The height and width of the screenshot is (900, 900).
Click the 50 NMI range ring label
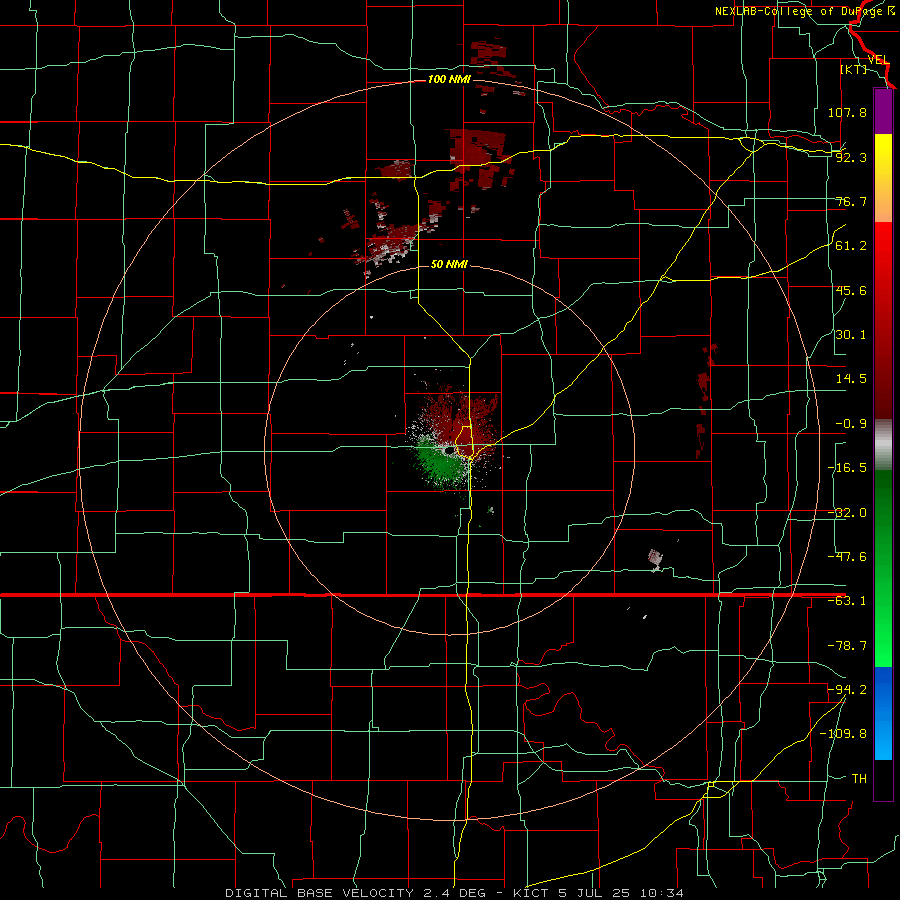449,264
